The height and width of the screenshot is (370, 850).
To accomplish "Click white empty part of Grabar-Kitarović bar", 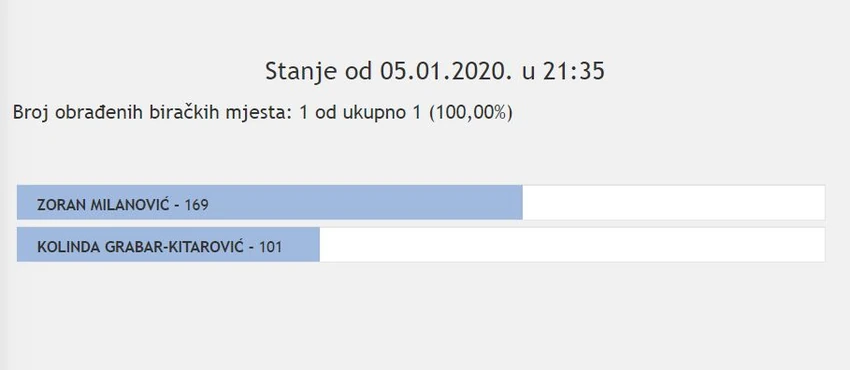I will pyautogui.click(x=572, y=245).
